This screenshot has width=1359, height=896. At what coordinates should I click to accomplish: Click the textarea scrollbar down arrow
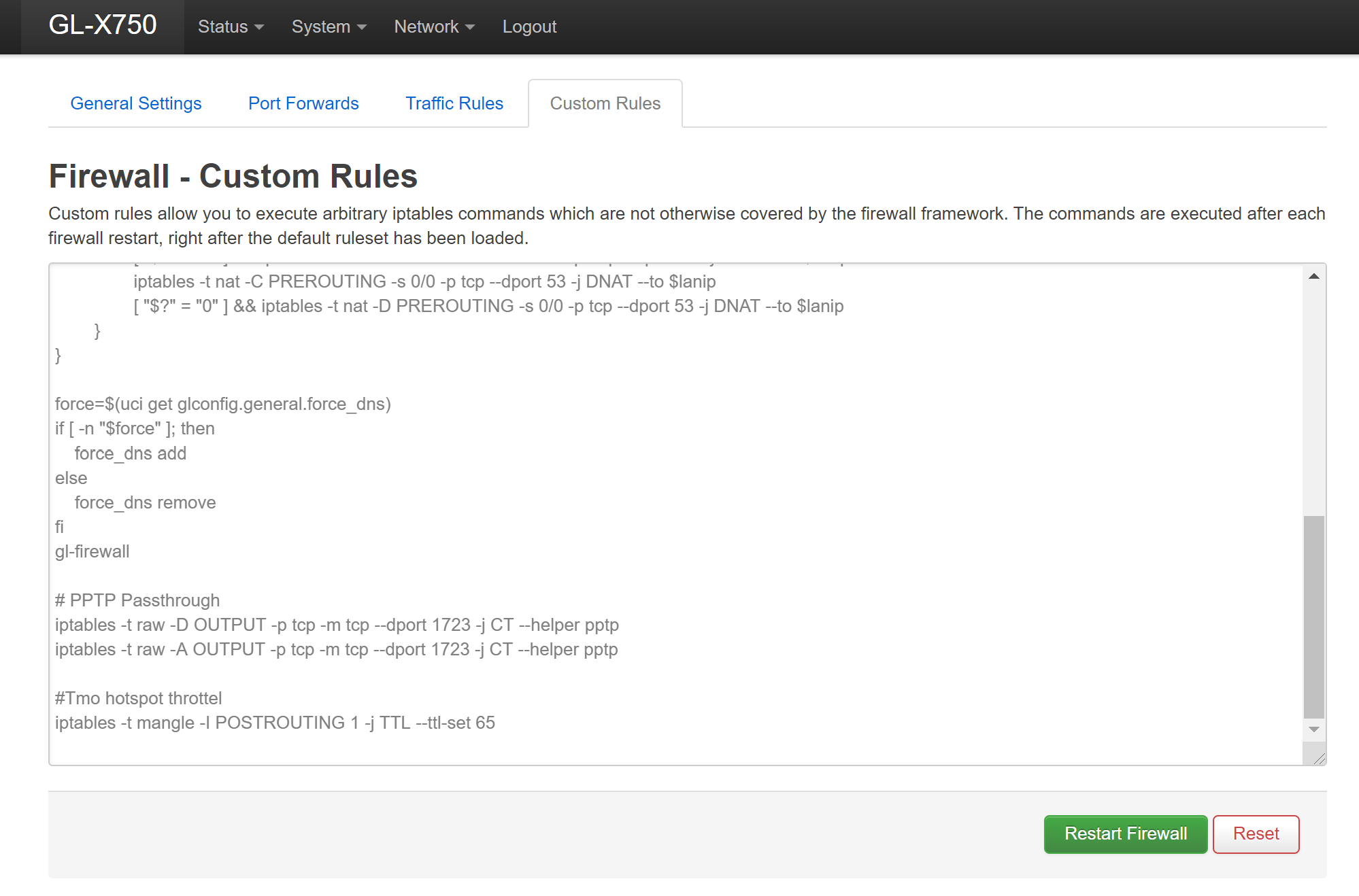pos(1313,729)
